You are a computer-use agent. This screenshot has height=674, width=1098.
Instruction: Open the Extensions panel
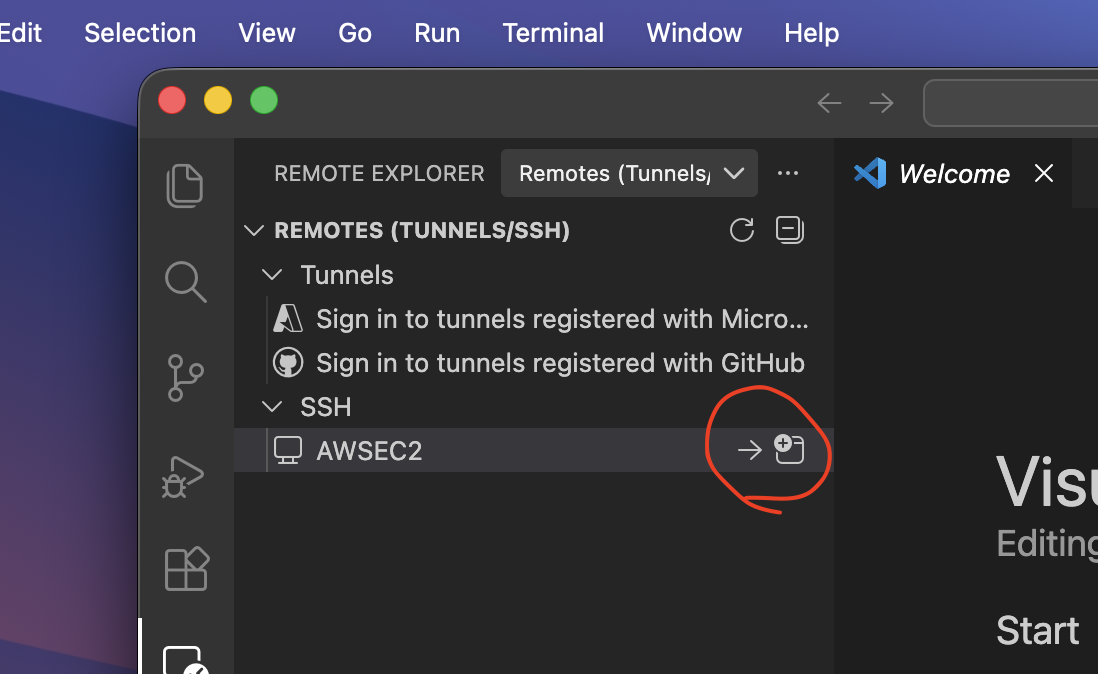coord(185,568)
